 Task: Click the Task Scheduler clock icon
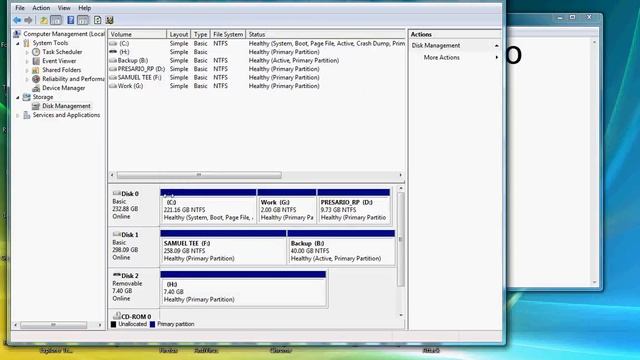coord(36,52)
